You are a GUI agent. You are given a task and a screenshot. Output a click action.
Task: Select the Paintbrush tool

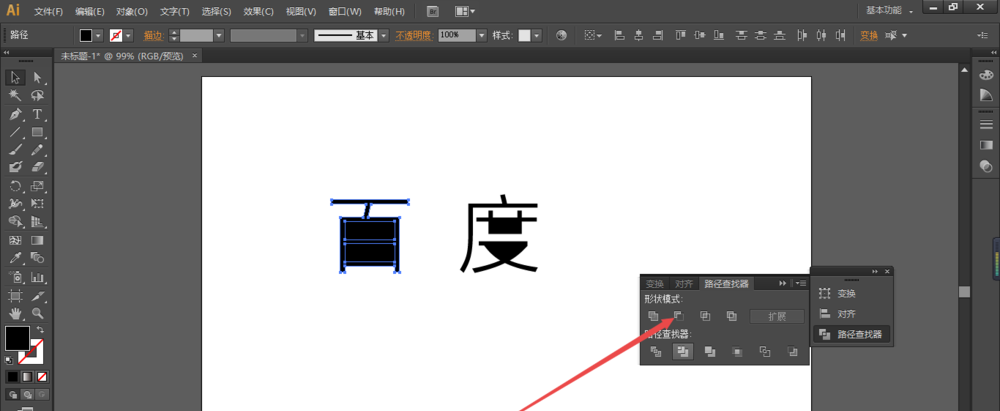click(x=16, y=149)
